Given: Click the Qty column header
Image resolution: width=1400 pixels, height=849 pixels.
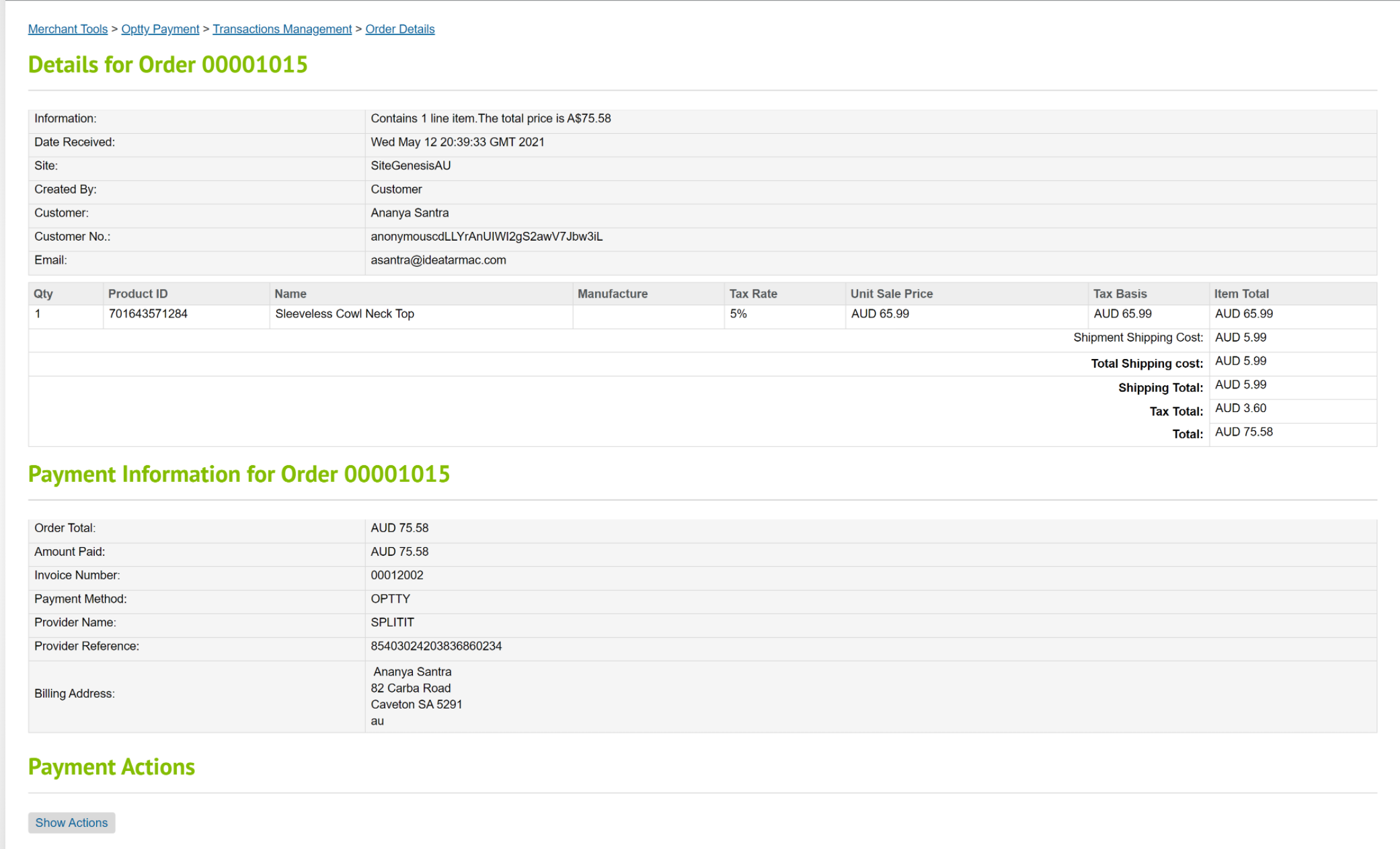Looking at the screenshot, I should tap(43, 294).
